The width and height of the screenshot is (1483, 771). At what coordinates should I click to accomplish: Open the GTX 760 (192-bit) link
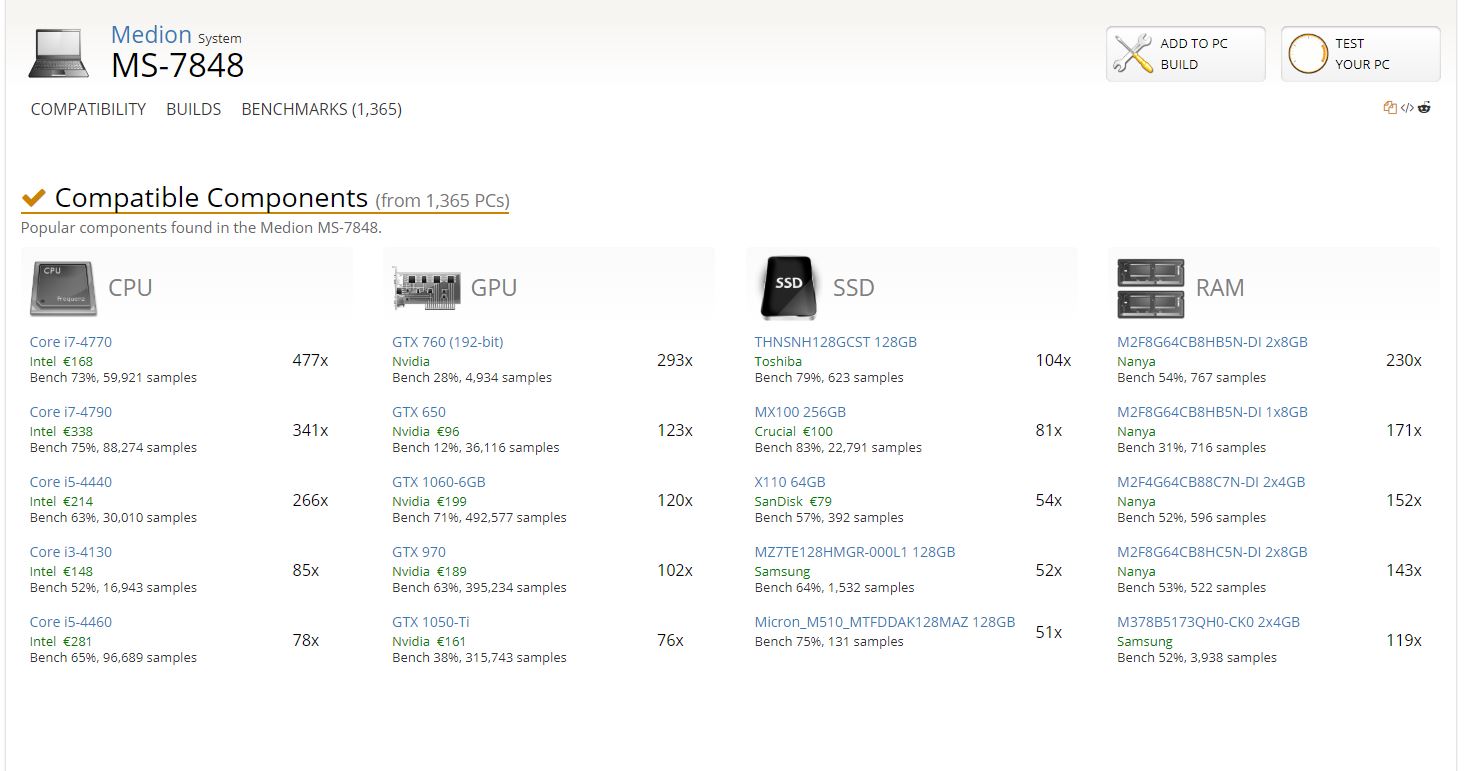pyautogui.click(x=448, y=342)
